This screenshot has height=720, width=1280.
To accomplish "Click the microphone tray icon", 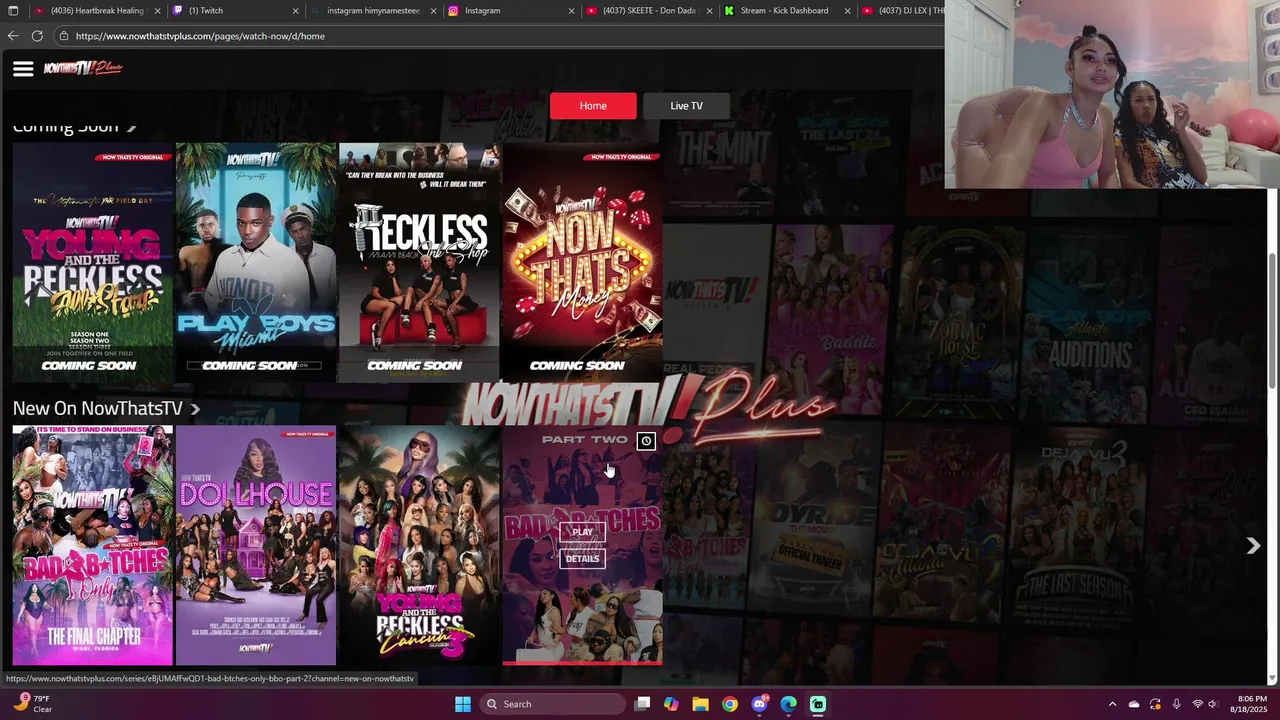I will (1176, 704).
